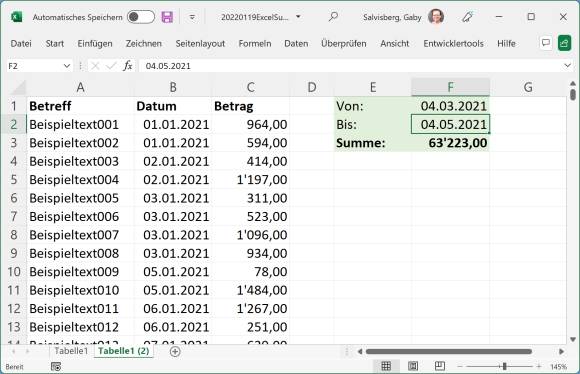Click the green Share icon button
The image size is (580, 374).
(x=564, y=43)
